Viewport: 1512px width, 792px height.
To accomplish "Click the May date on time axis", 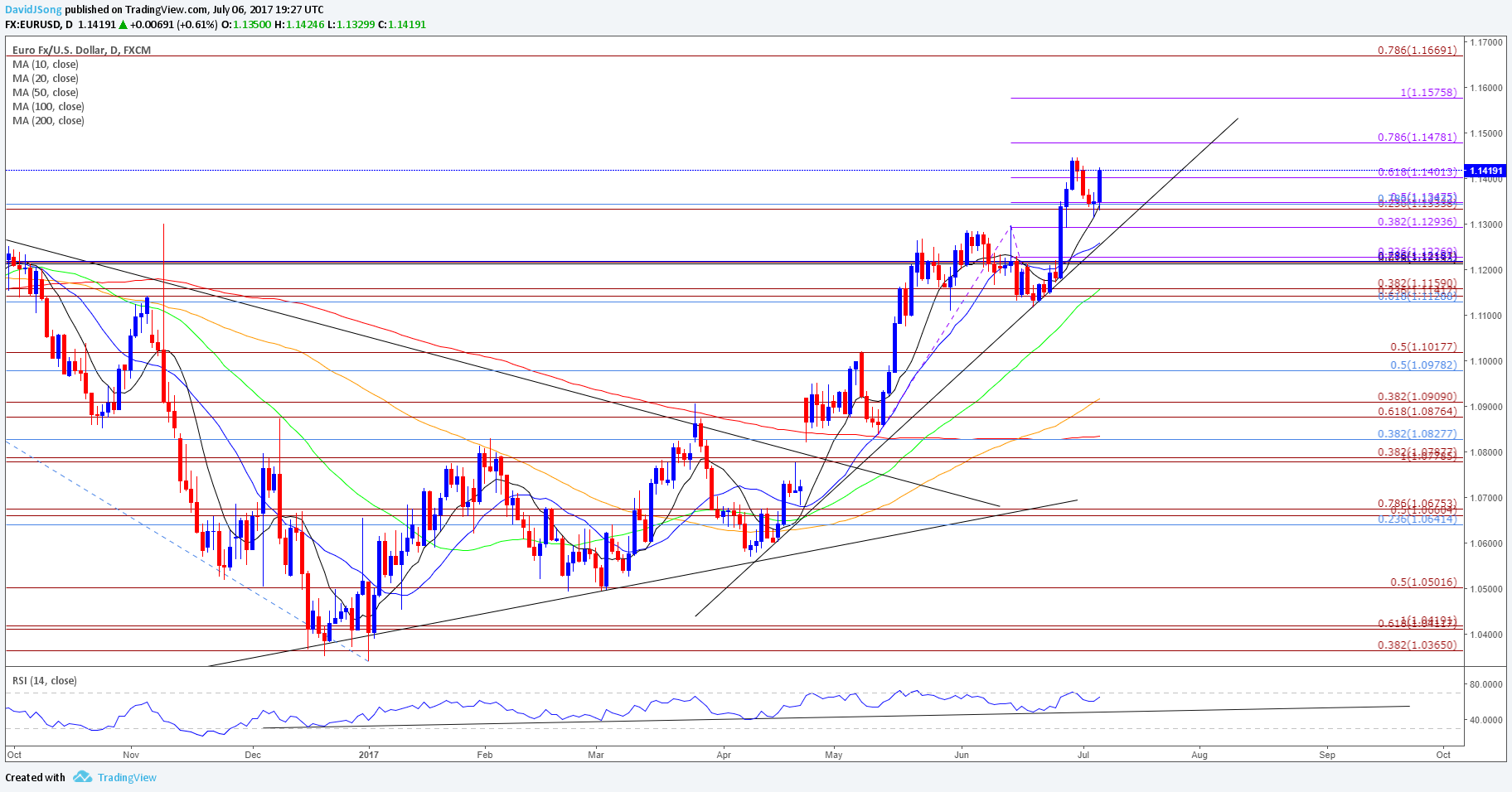I will click(x=834, y=755).
